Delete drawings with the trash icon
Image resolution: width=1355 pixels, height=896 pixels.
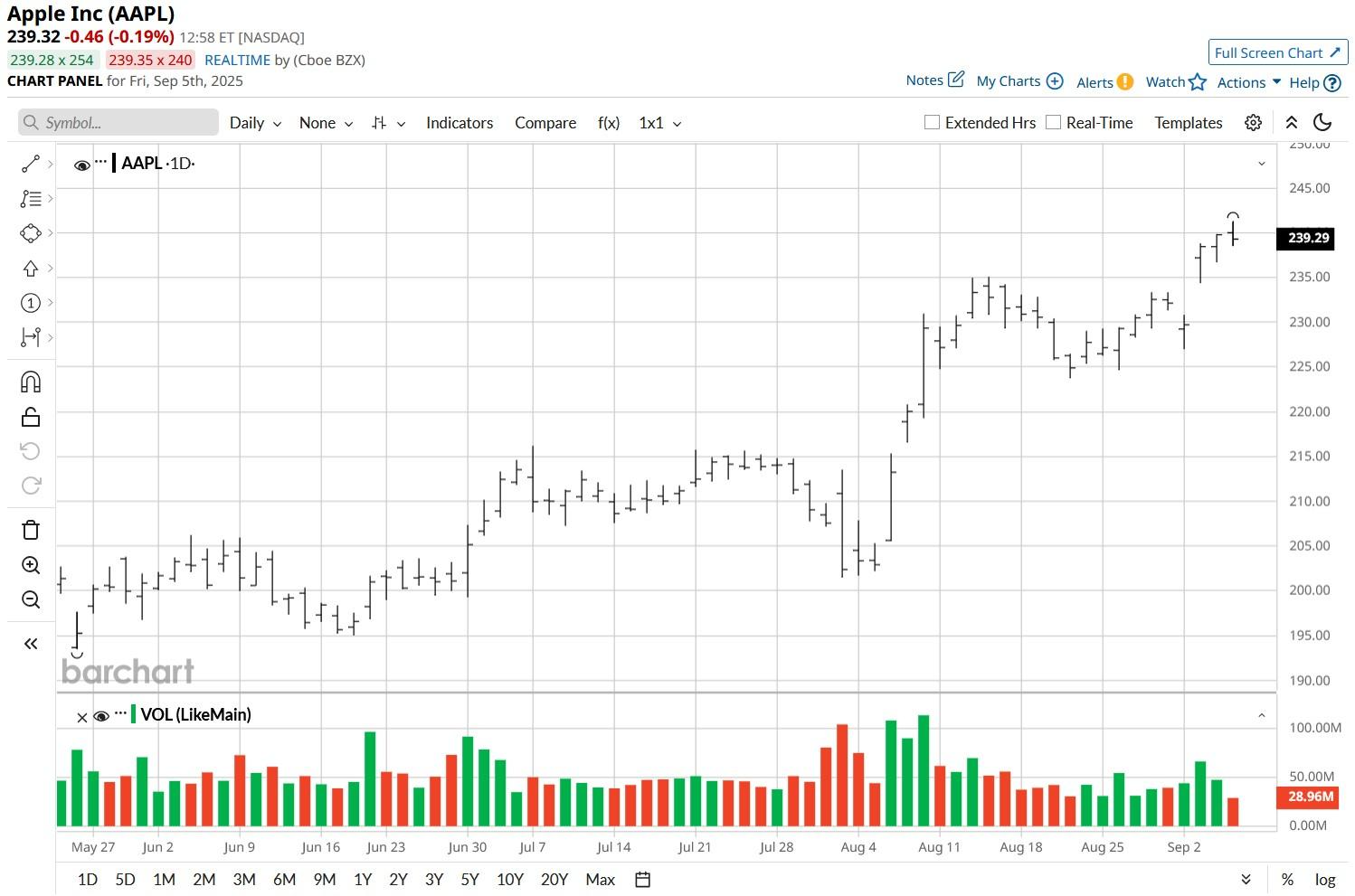click(x=31, y=530)
